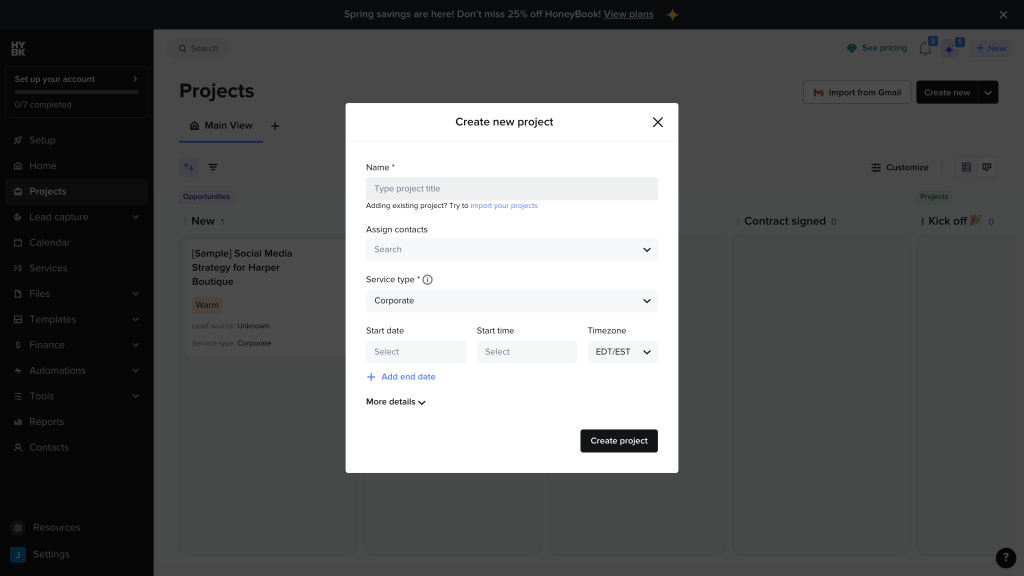Click the Calendar sidebar icon
1024x576 pixels.
point(18,243)
